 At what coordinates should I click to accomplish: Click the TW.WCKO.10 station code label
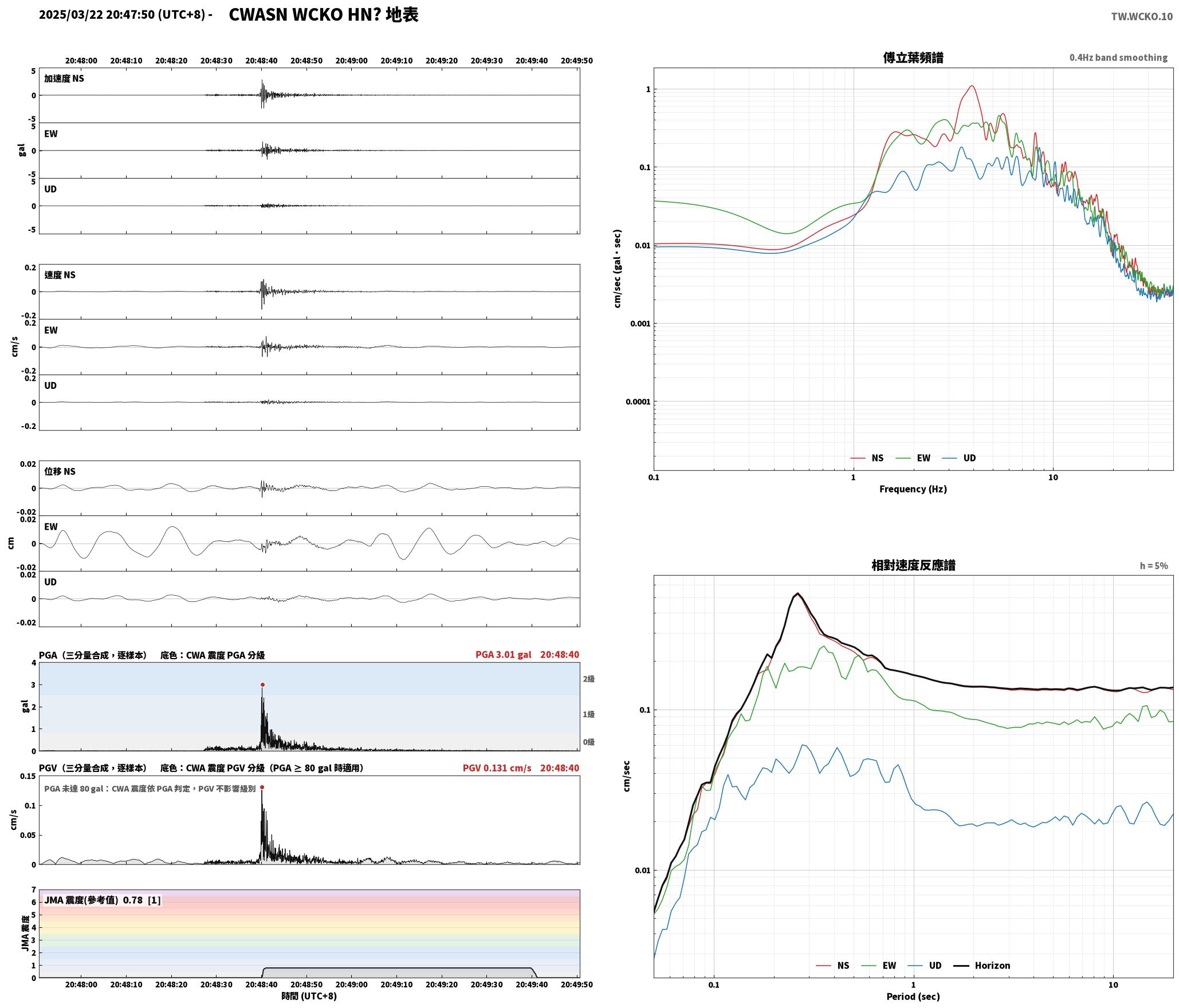(x=1142, y=17)
